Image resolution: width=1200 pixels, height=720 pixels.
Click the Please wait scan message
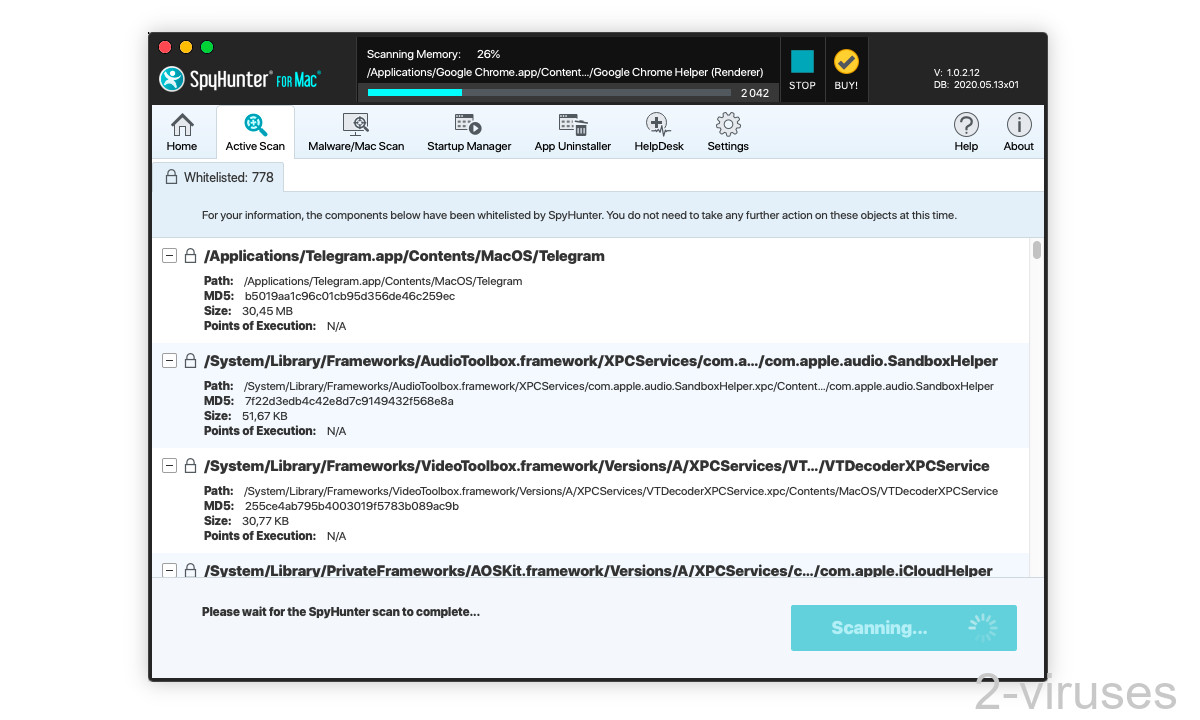coord(341,611)
